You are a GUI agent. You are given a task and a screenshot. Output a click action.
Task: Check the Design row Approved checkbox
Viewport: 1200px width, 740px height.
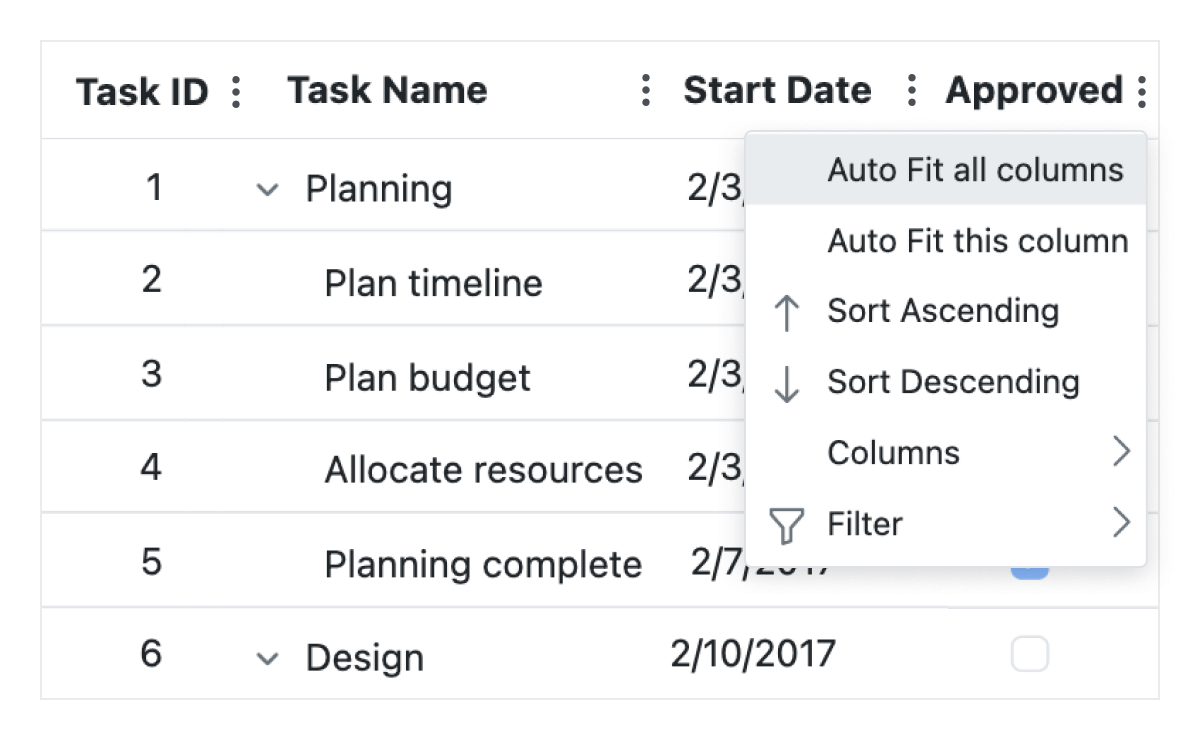coord(1029,653)
